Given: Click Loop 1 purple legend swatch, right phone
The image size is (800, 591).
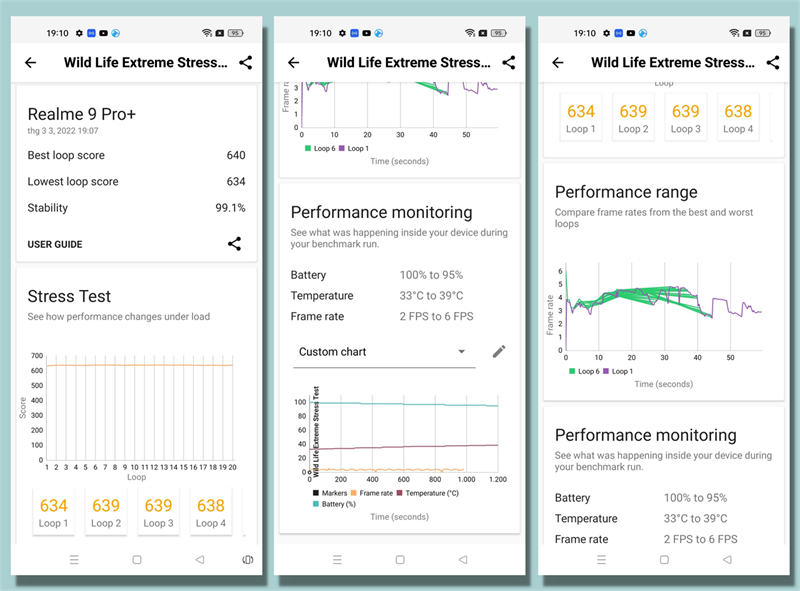Looking at the screenshot, I should coord(606,371).
